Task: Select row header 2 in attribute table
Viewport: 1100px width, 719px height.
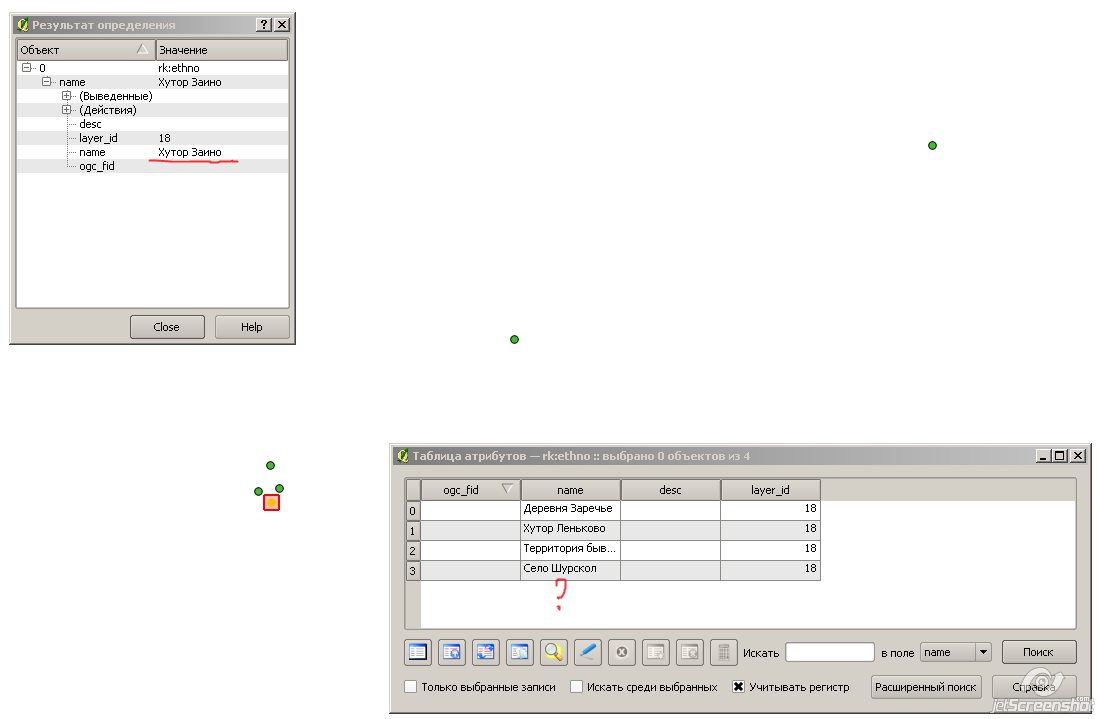Action: (x=412, y=550)
